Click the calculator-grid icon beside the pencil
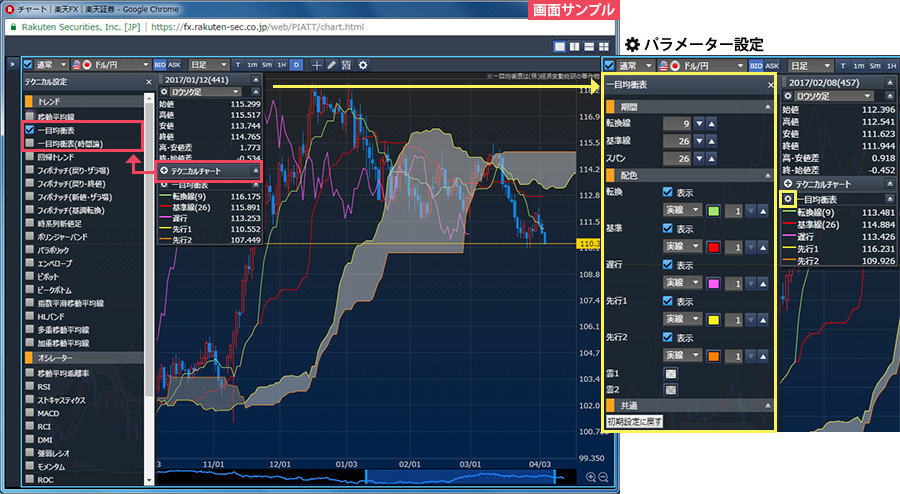Screen dimensions: 900x494 pos(346,65)
